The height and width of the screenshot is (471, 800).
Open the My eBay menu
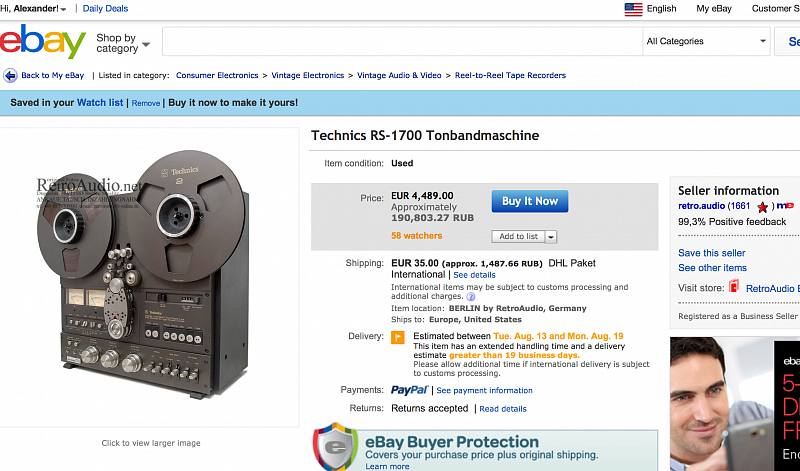pos(714,9)
